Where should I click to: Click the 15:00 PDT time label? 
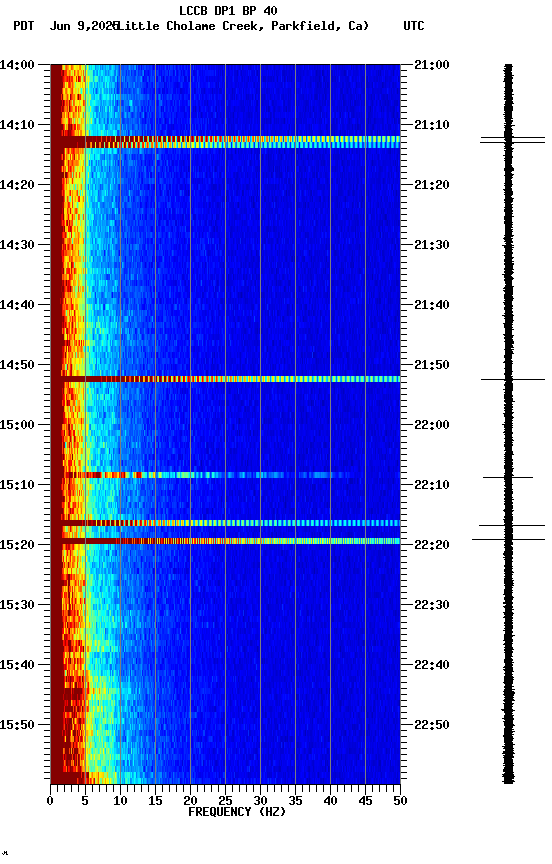(x=17, y=425)
